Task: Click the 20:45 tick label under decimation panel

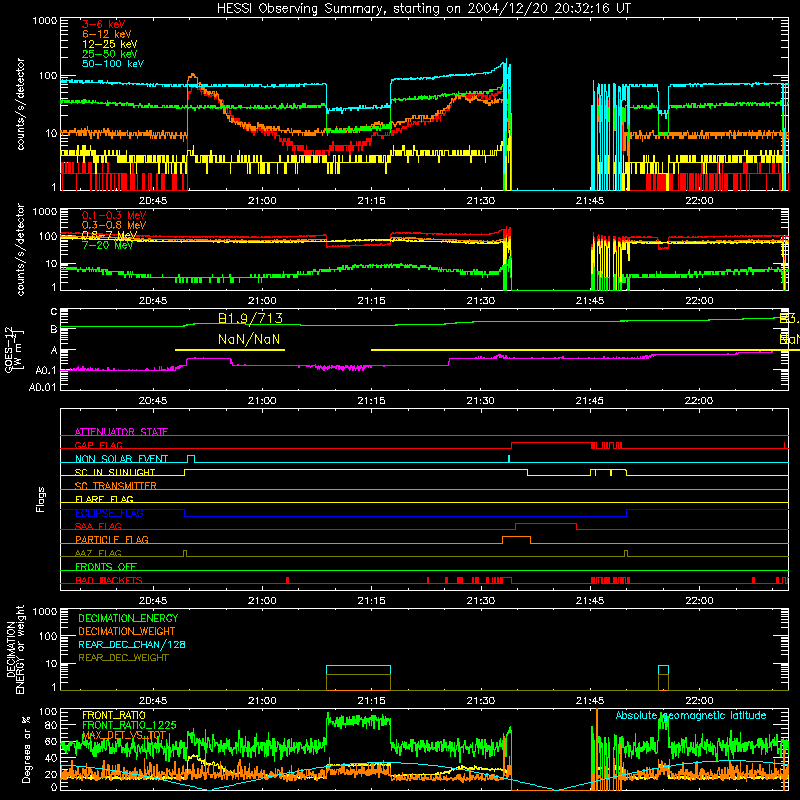Action: [x=153, y=701]
